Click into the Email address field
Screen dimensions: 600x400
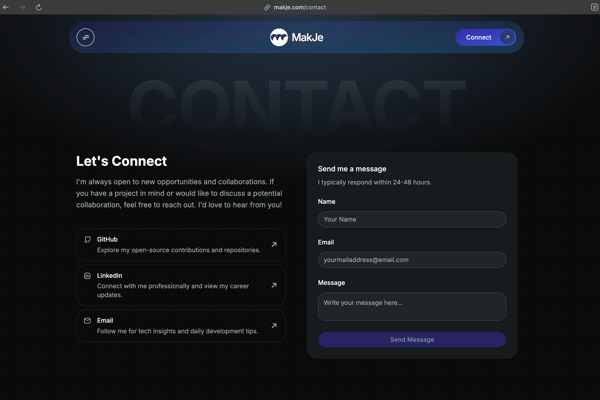[x=412, y=260]
